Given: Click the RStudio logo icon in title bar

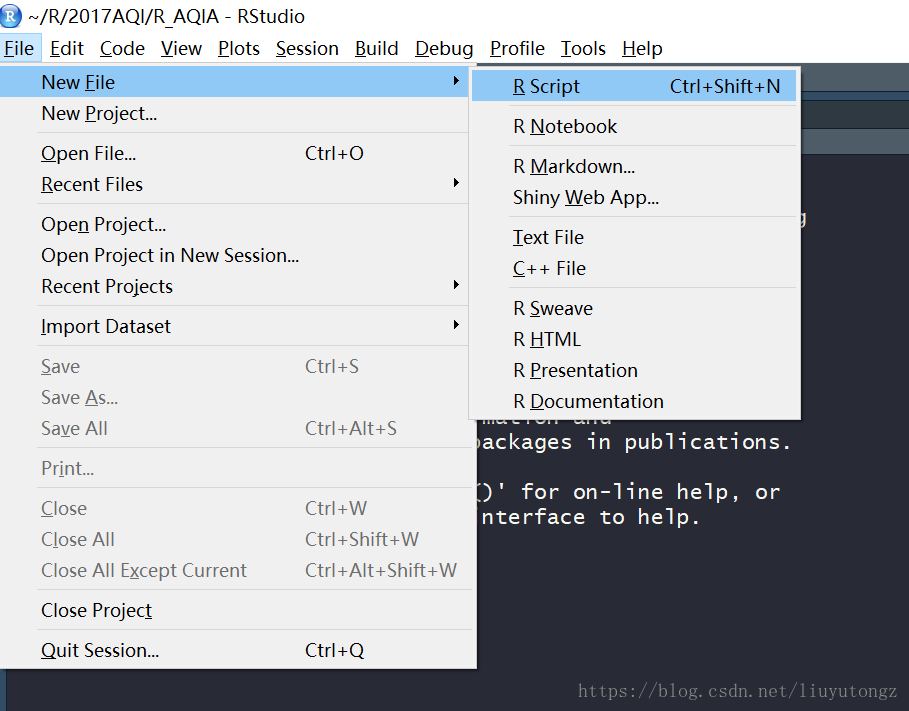Looking at the screenshot, I should point(10,16).
